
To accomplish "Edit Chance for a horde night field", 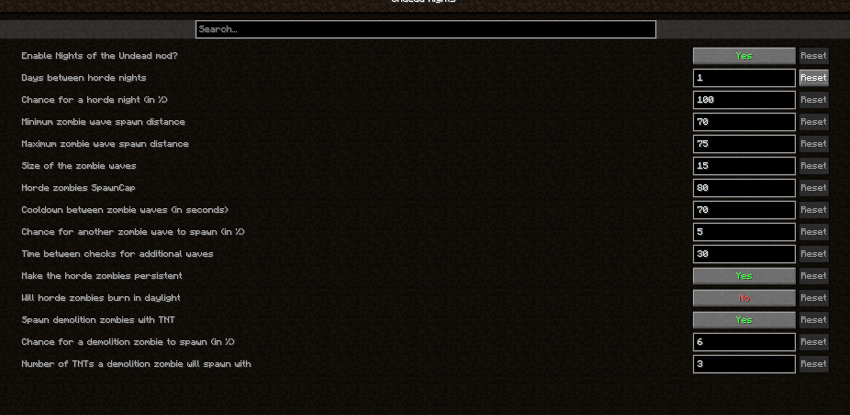I will tap(743, 100).
